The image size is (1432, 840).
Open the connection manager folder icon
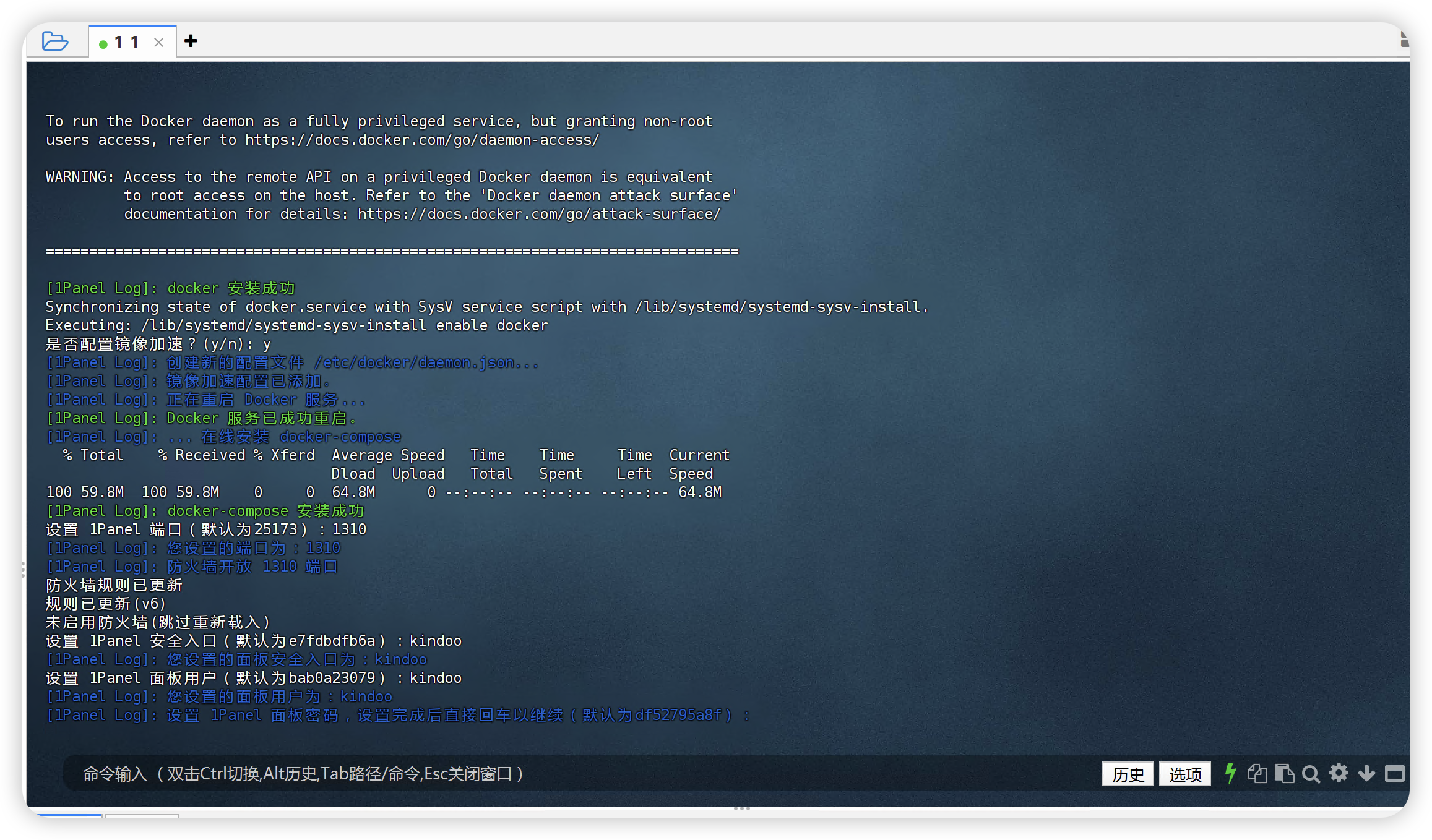pyautogui.click(x=55, y=41)
